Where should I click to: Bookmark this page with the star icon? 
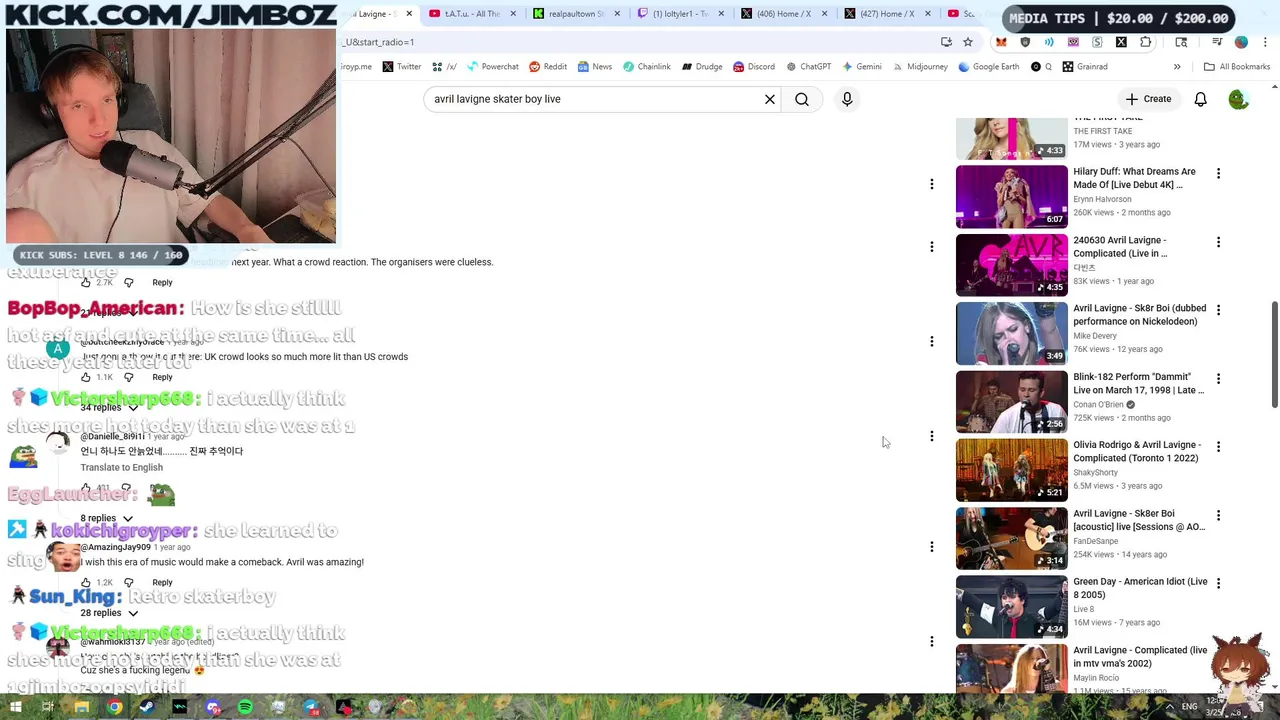(x=968, y=42)
